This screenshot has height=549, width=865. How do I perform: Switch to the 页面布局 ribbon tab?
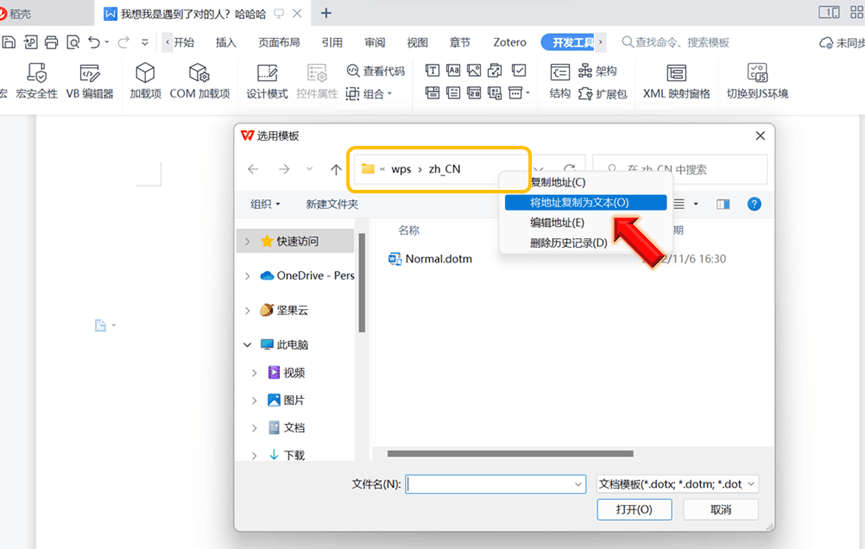point(279,42)
